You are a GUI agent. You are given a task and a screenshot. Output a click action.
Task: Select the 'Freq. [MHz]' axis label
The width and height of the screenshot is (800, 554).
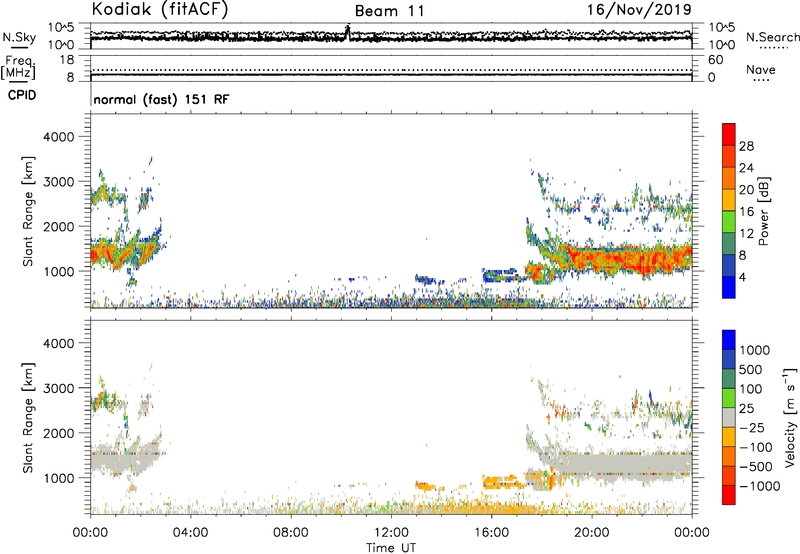(x=19, y=67)
